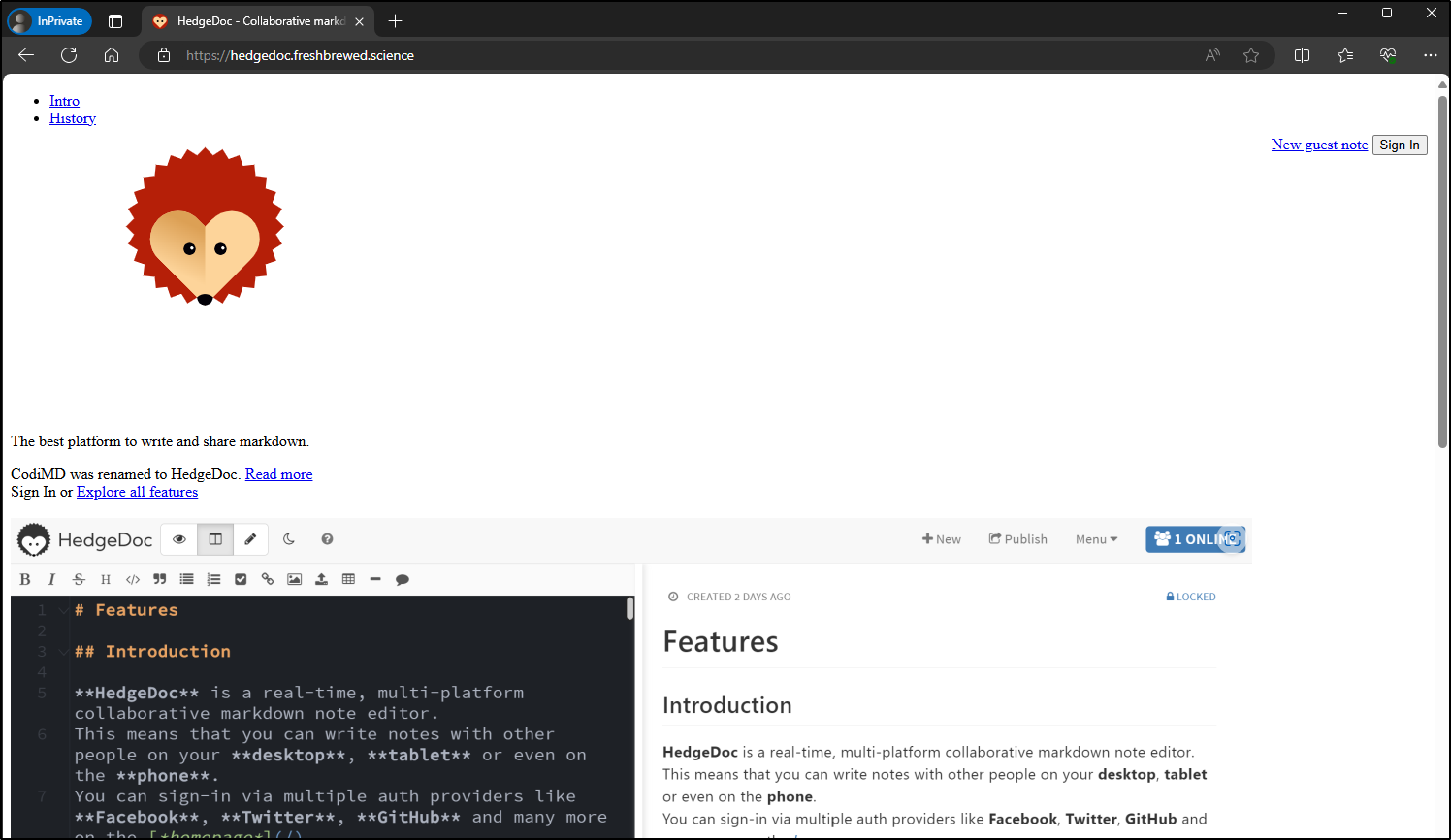Upload an image with the upload icon
The height and width of the screenshot is (840, 1451).
pos(321,579)
